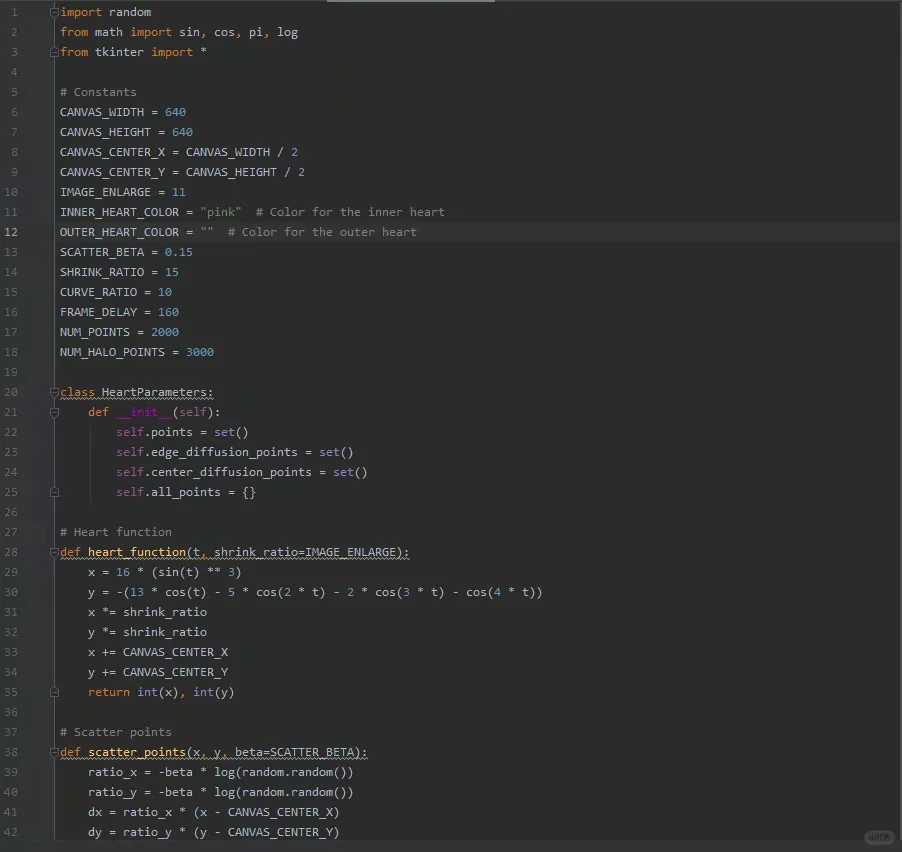The image size is (902, 852).
Task: Click scatter_points name in its definition
Action: click(137, 752)
